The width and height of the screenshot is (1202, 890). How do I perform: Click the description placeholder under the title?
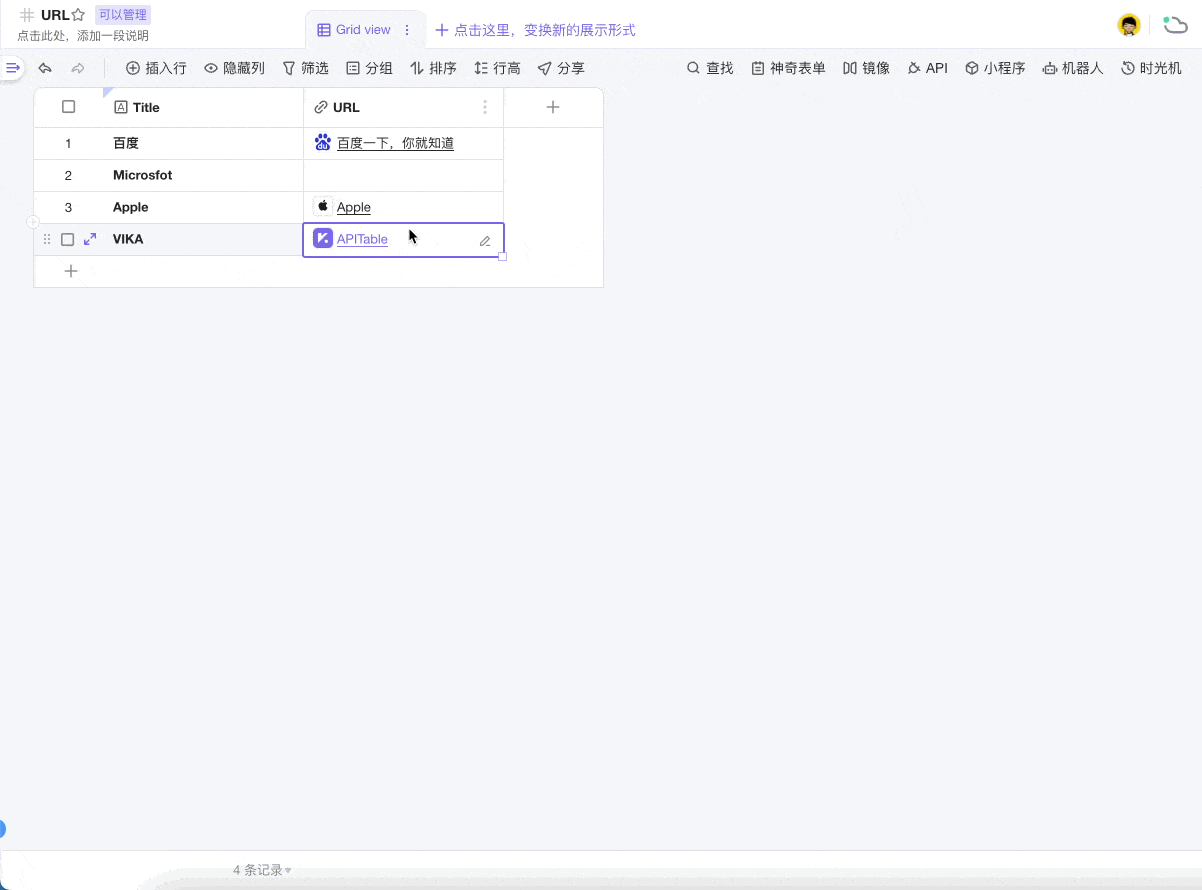pyautogui.click(x=83, y=36)
